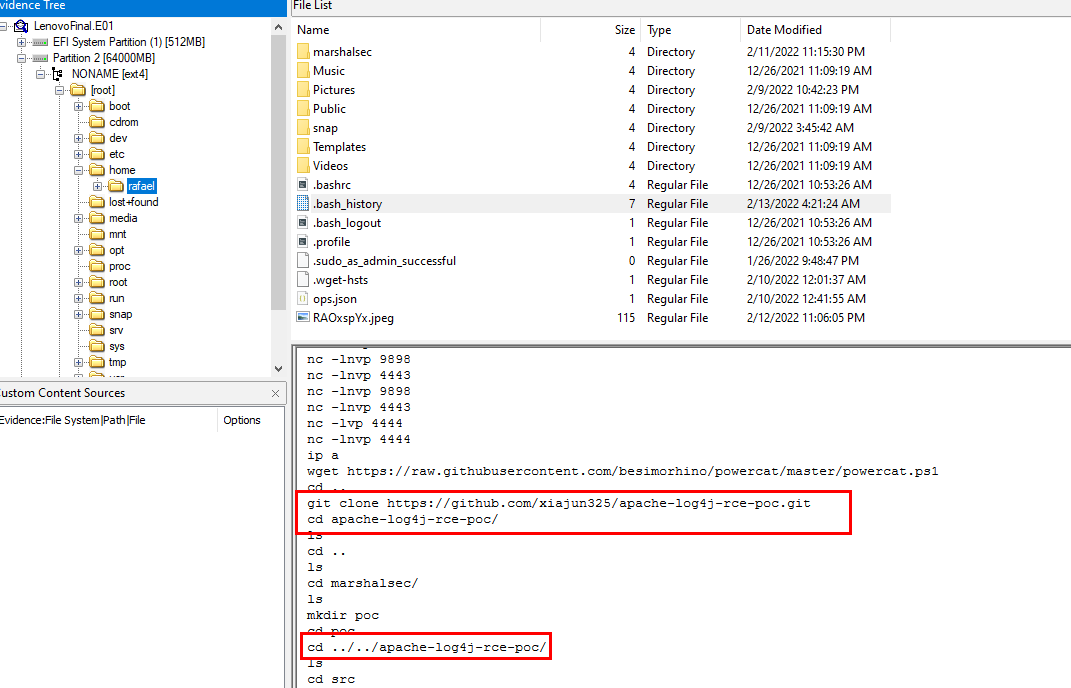Click the .profile file icon
The width and height of the screenshot is (1071, 688).
coord(303,242)
